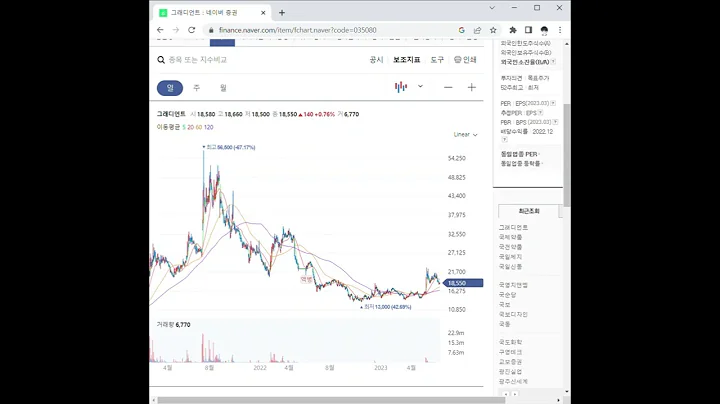Click the help icon next to 외국인소진율
The width and height of the screenshot is (720, 404).
pyautogui.click(x=553, y=62)
